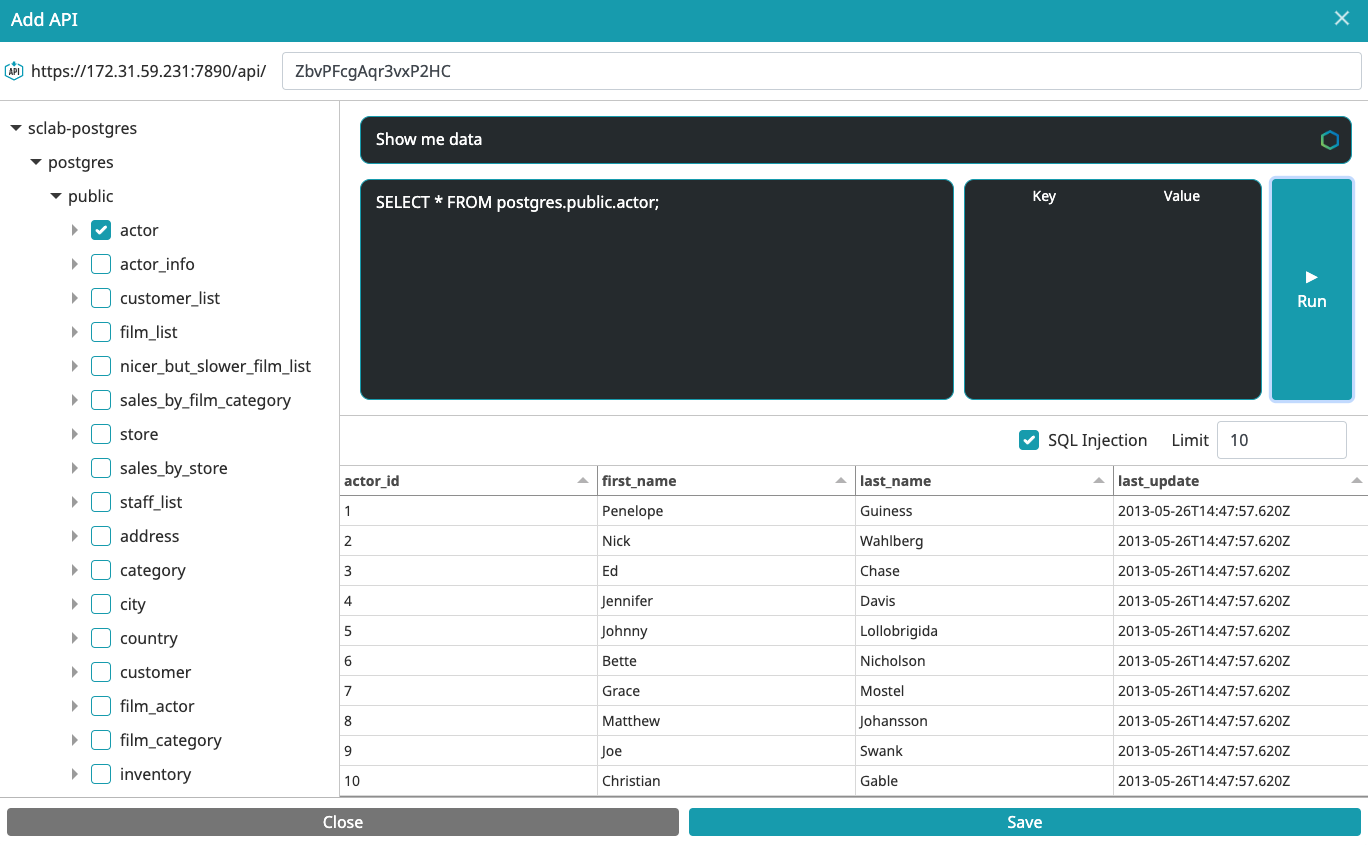1368x845 pixels.
Task: Click the Value column header
Action: coord(1181,196)
